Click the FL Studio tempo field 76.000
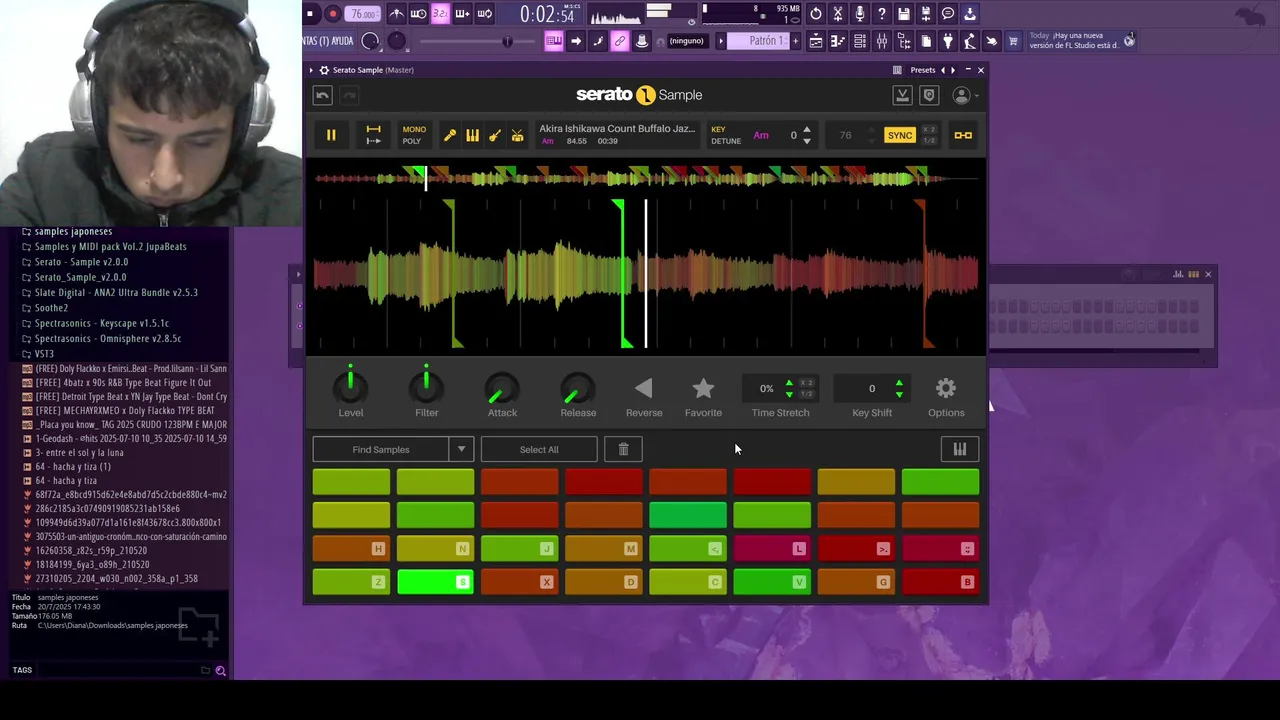 363,14
